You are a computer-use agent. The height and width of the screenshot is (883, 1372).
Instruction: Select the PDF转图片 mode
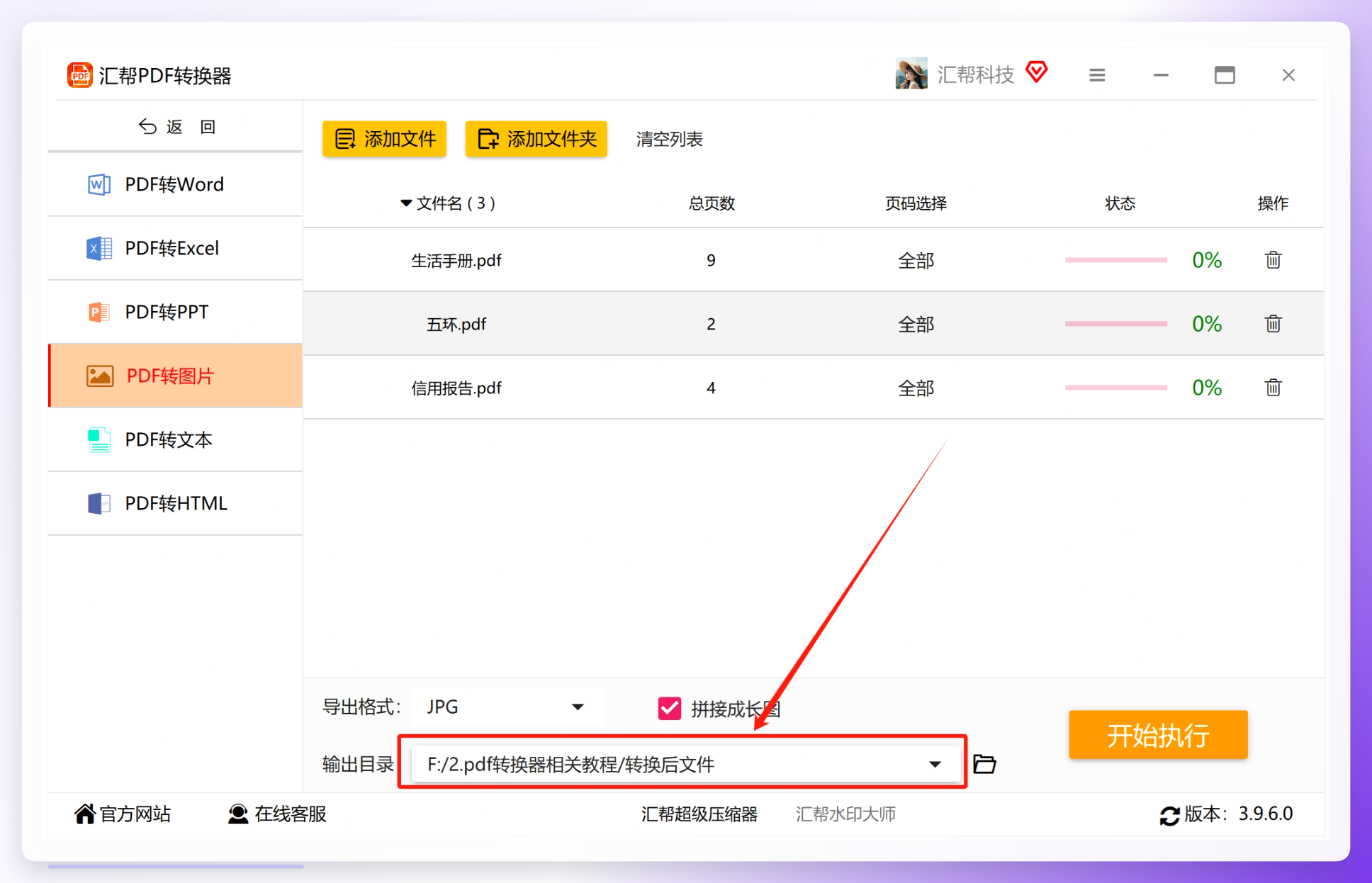(x=175, y=376)
